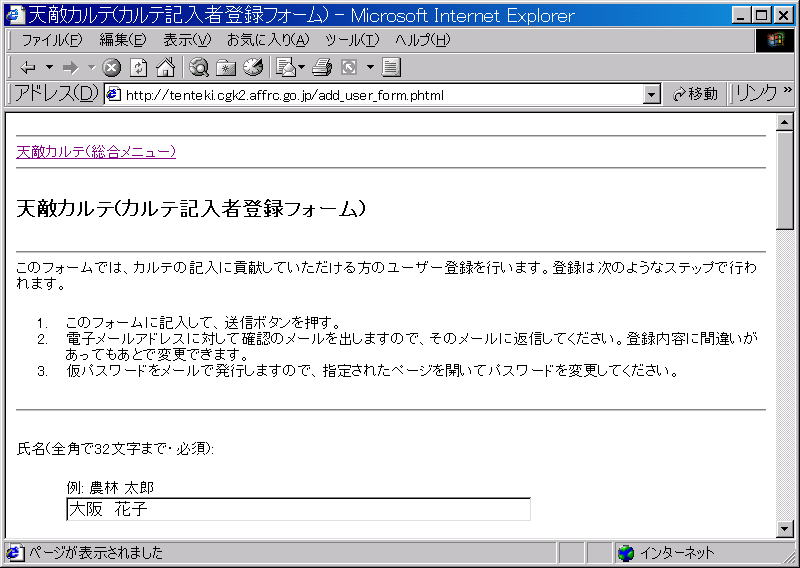The image size is (800, 568).
Task: Click the vertical scrollbar down arrow
Action: (x=785, y=529)
